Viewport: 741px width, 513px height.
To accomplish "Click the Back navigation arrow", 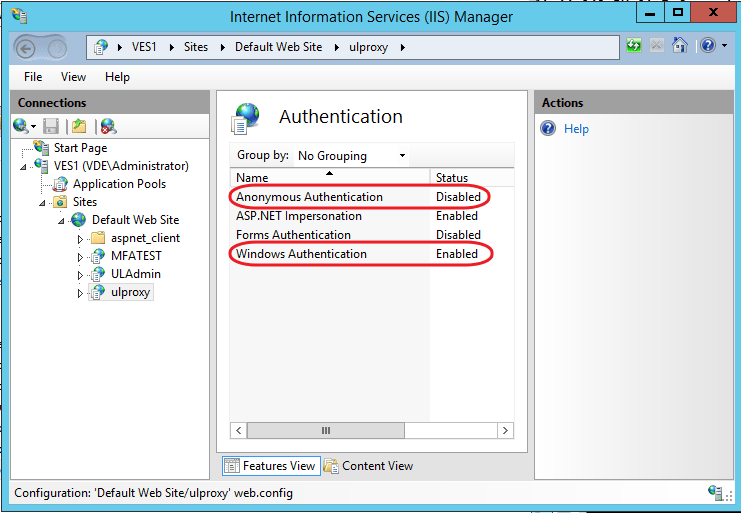I will [26, 49].
